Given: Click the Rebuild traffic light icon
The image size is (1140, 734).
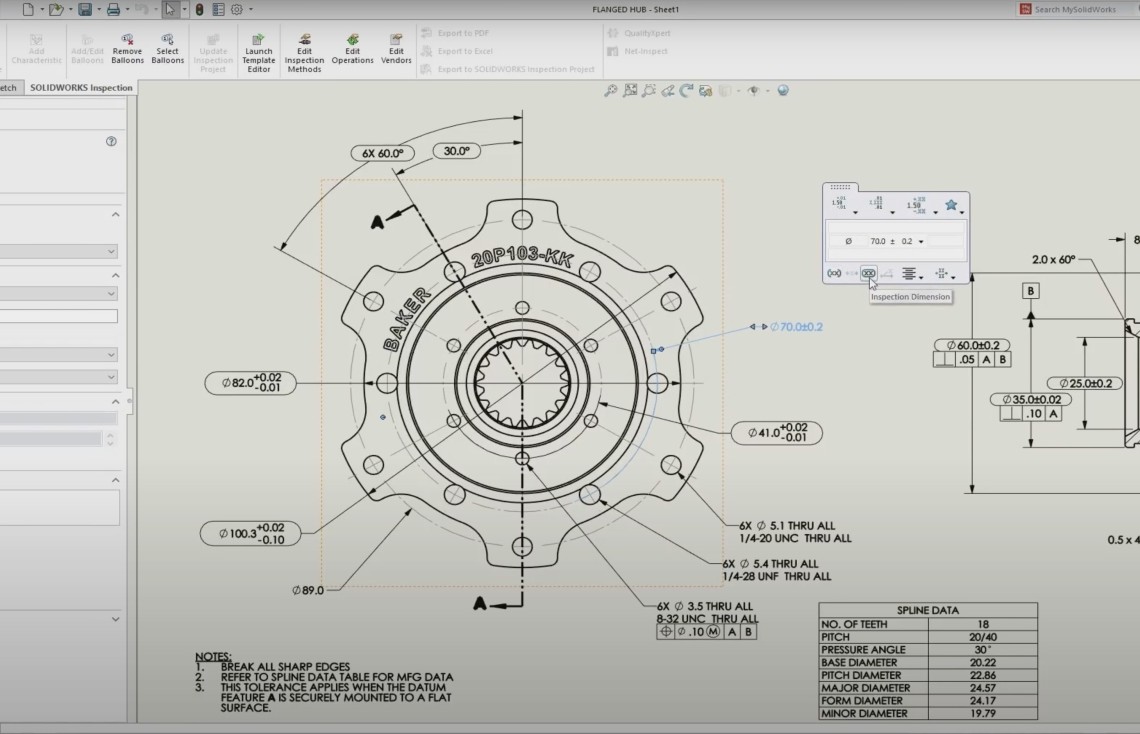Looking at the screenshot, I should pos(199,9).
